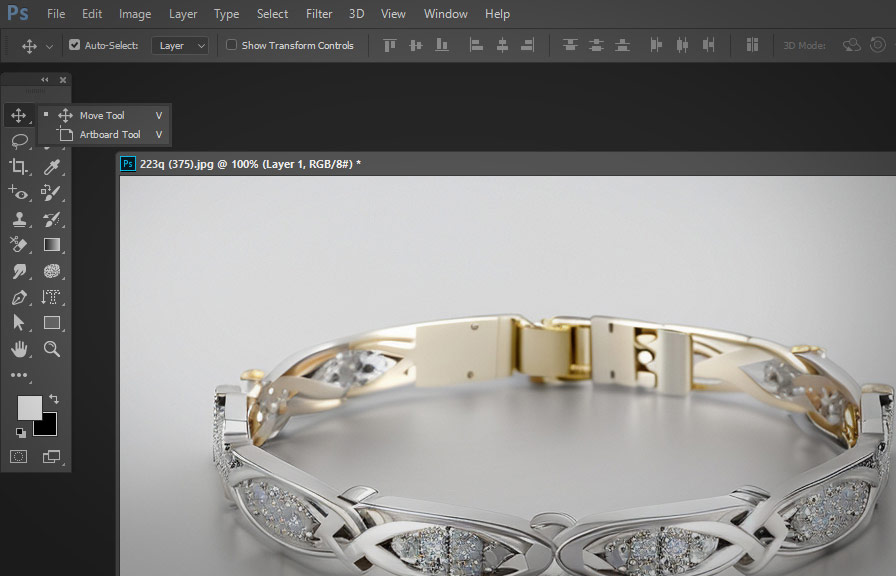896x576 pixels.
Task: Select the Brush tool
Action: click(52, 192)
